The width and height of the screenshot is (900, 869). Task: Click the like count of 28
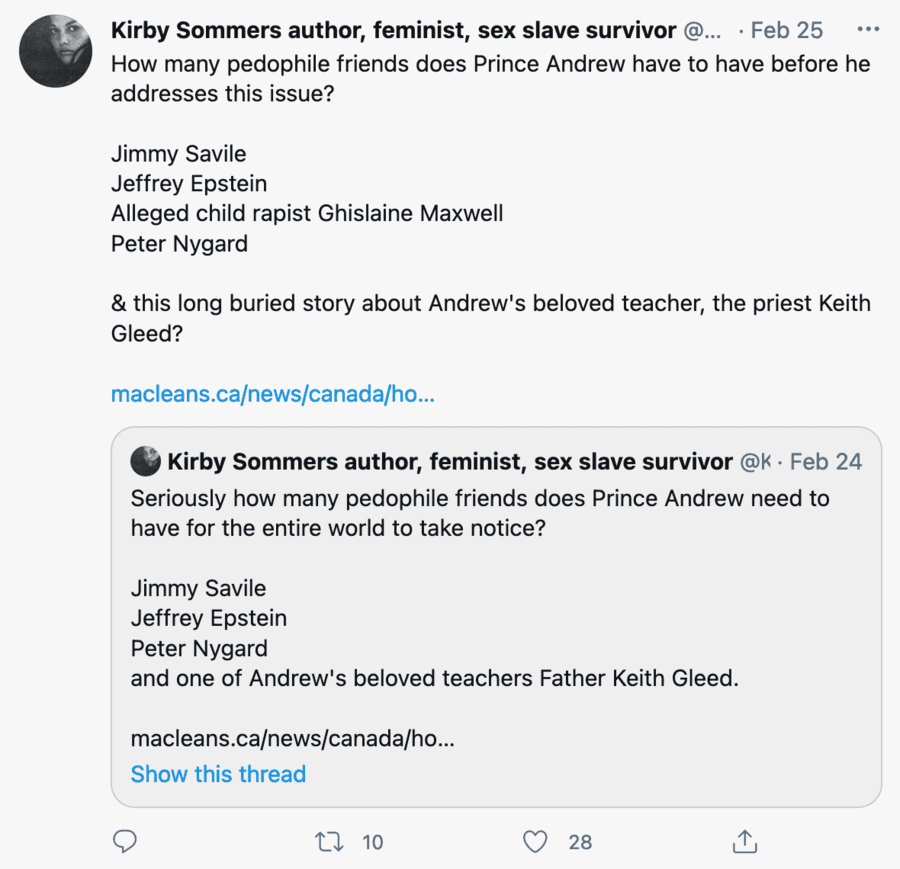pyautogui.click(x=580, y=842)
